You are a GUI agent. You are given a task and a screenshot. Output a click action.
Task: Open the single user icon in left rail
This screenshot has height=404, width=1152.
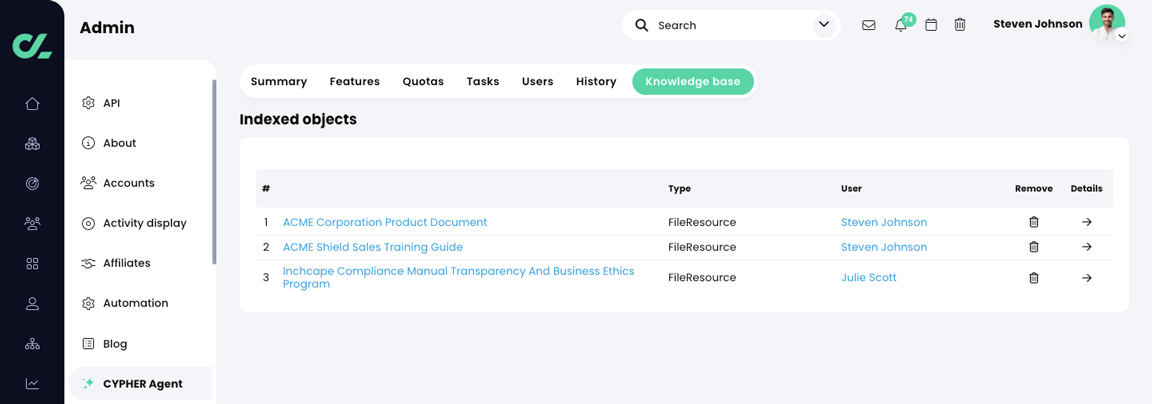coord(32,303)
